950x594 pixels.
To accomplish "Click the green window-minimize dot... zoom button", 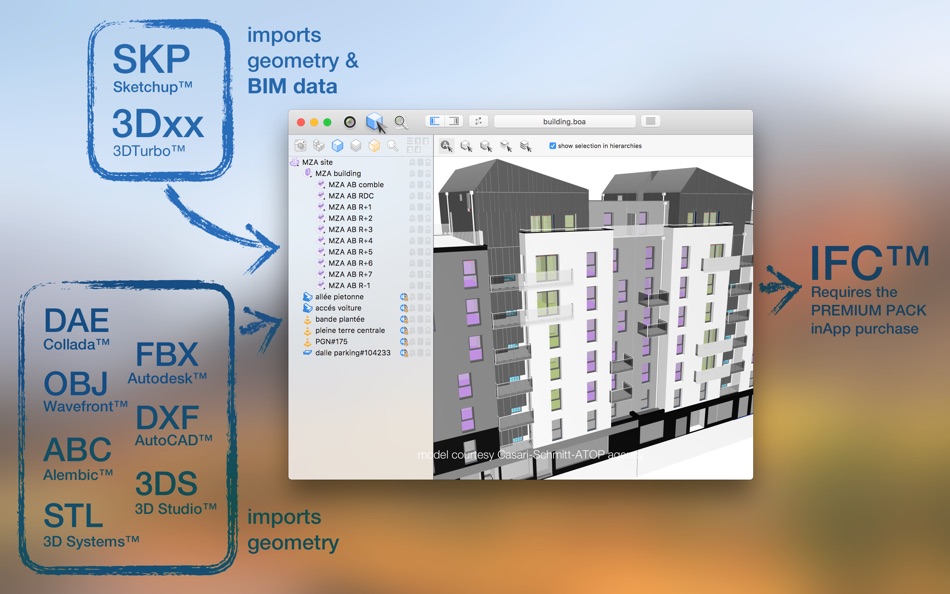I will point(327,122).
